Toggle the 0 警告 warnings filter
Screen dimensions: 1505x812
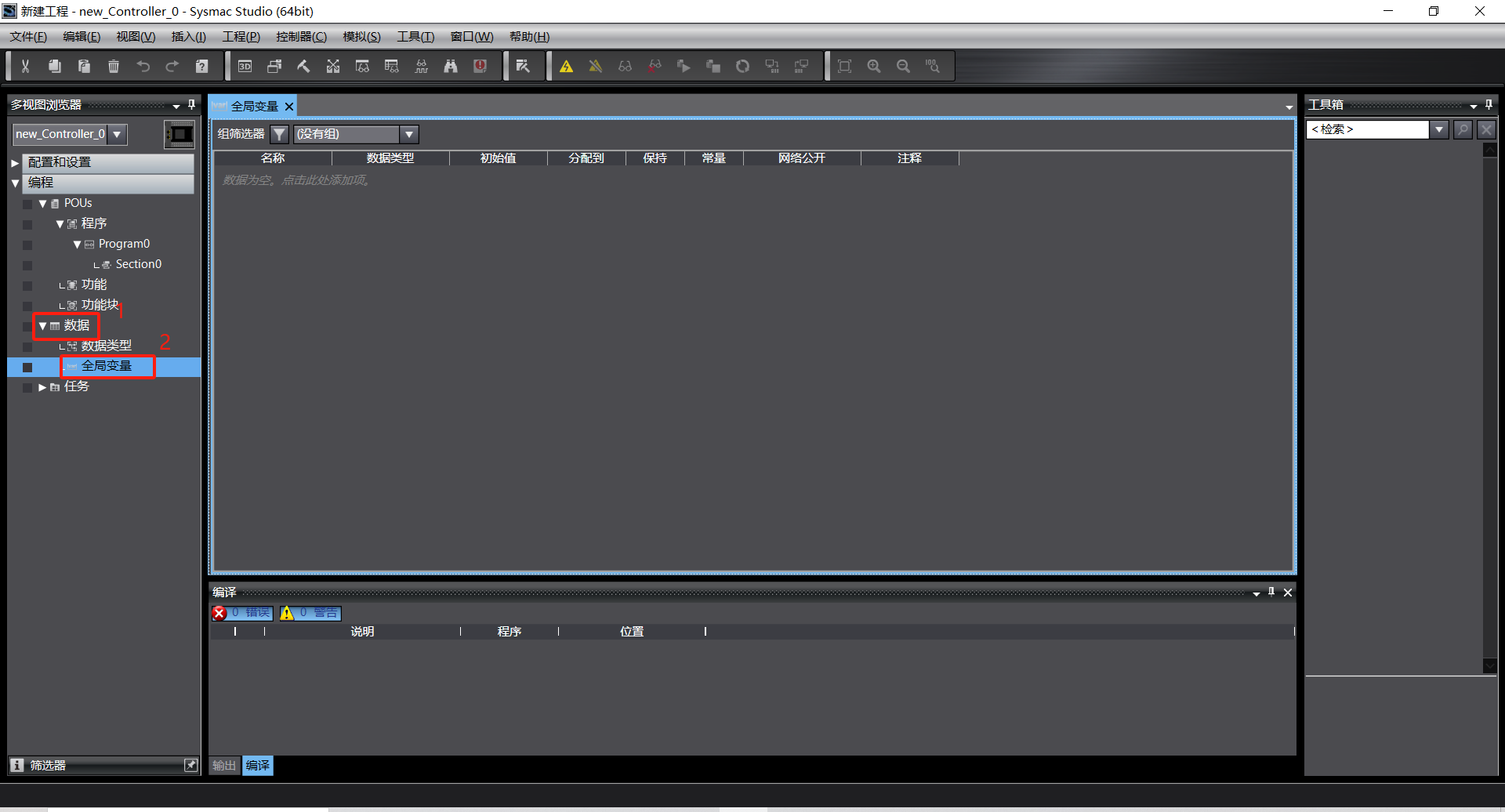310,613
